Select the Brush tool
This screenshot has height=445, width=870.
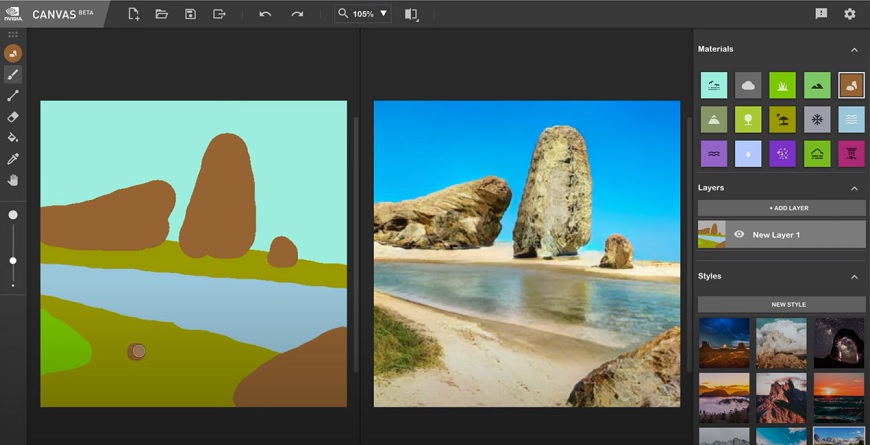[13, 74]
